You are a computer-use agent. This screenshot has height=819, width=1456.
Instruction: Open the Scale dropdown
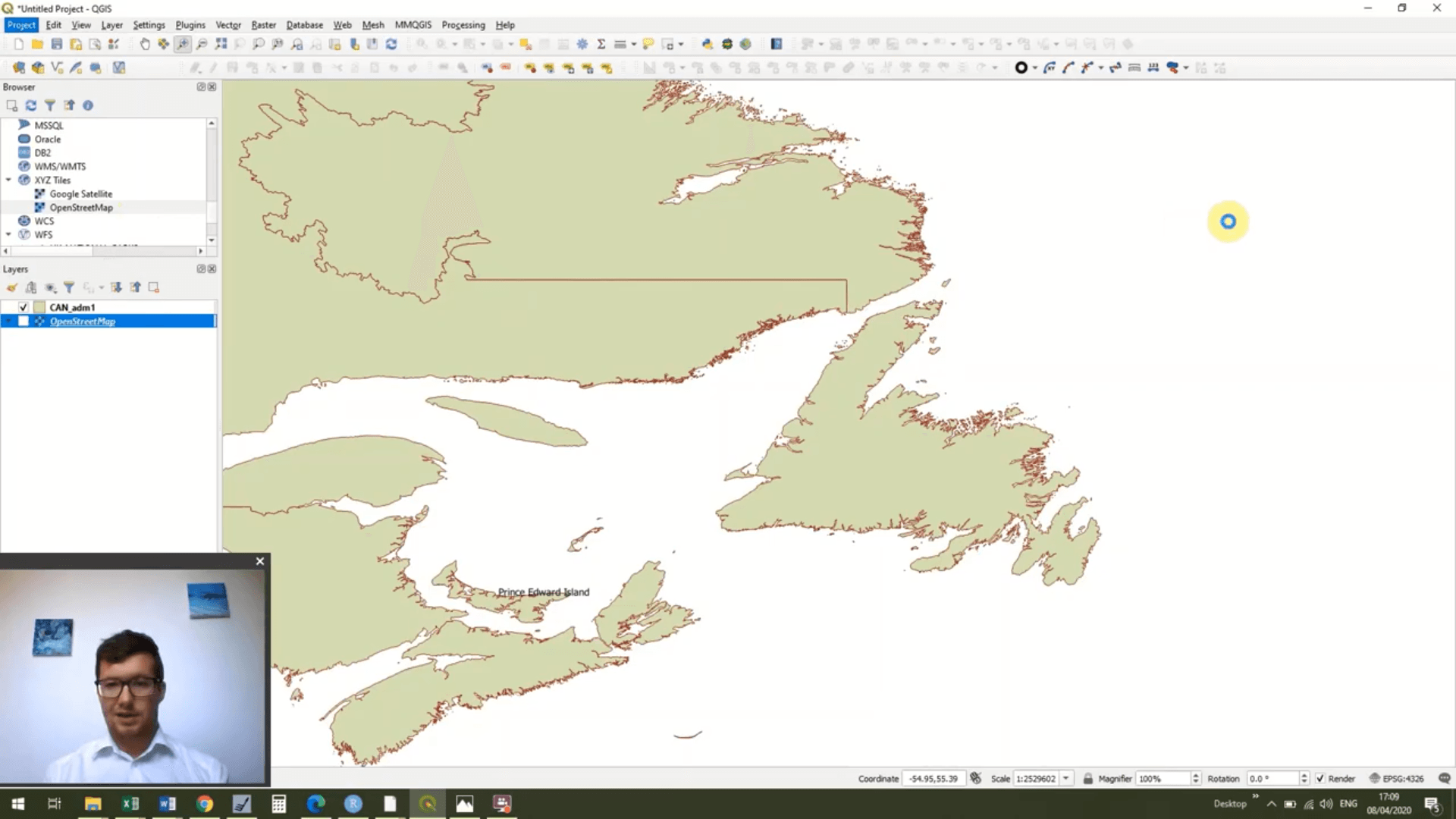(x=1065, y=778)
